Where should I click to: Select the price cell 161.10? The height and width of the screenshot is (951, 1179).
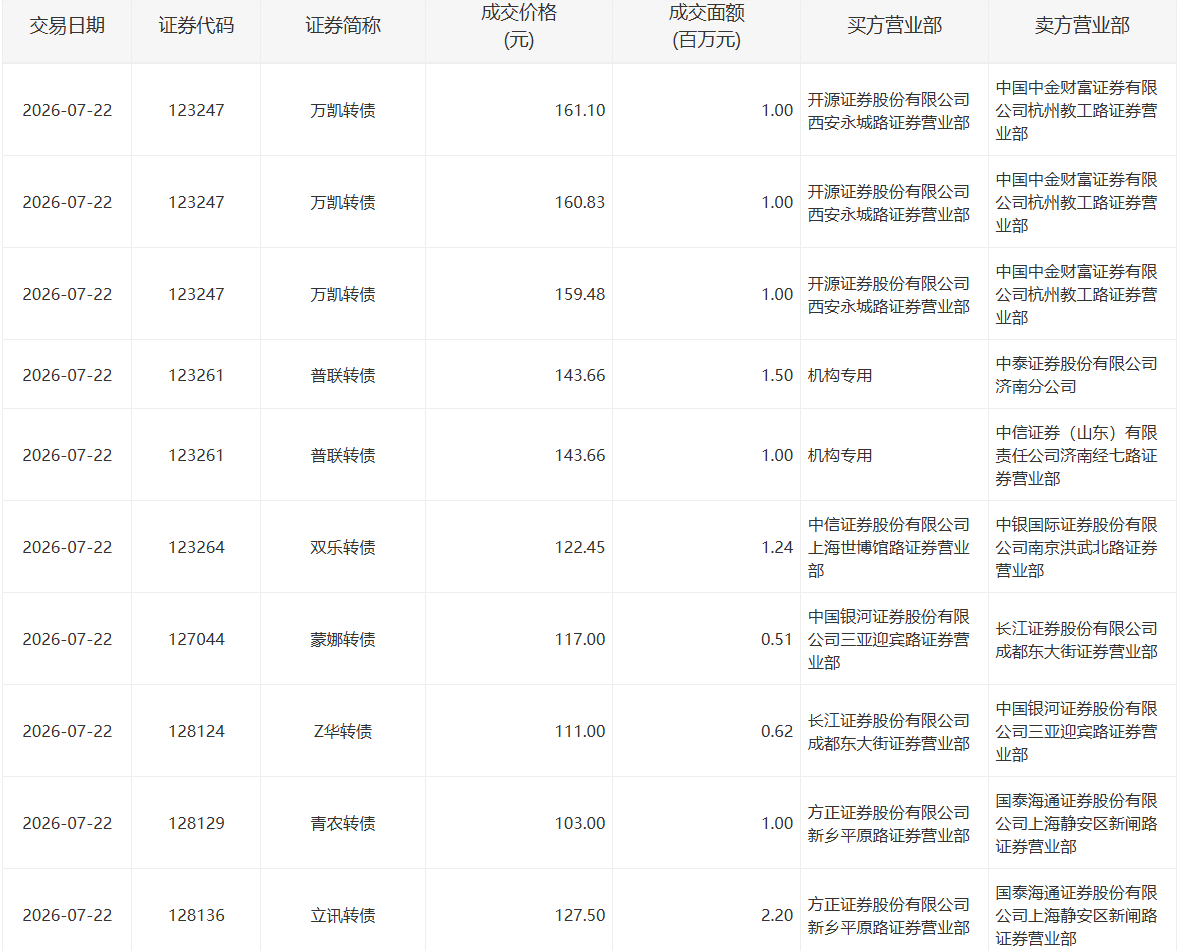580,111
